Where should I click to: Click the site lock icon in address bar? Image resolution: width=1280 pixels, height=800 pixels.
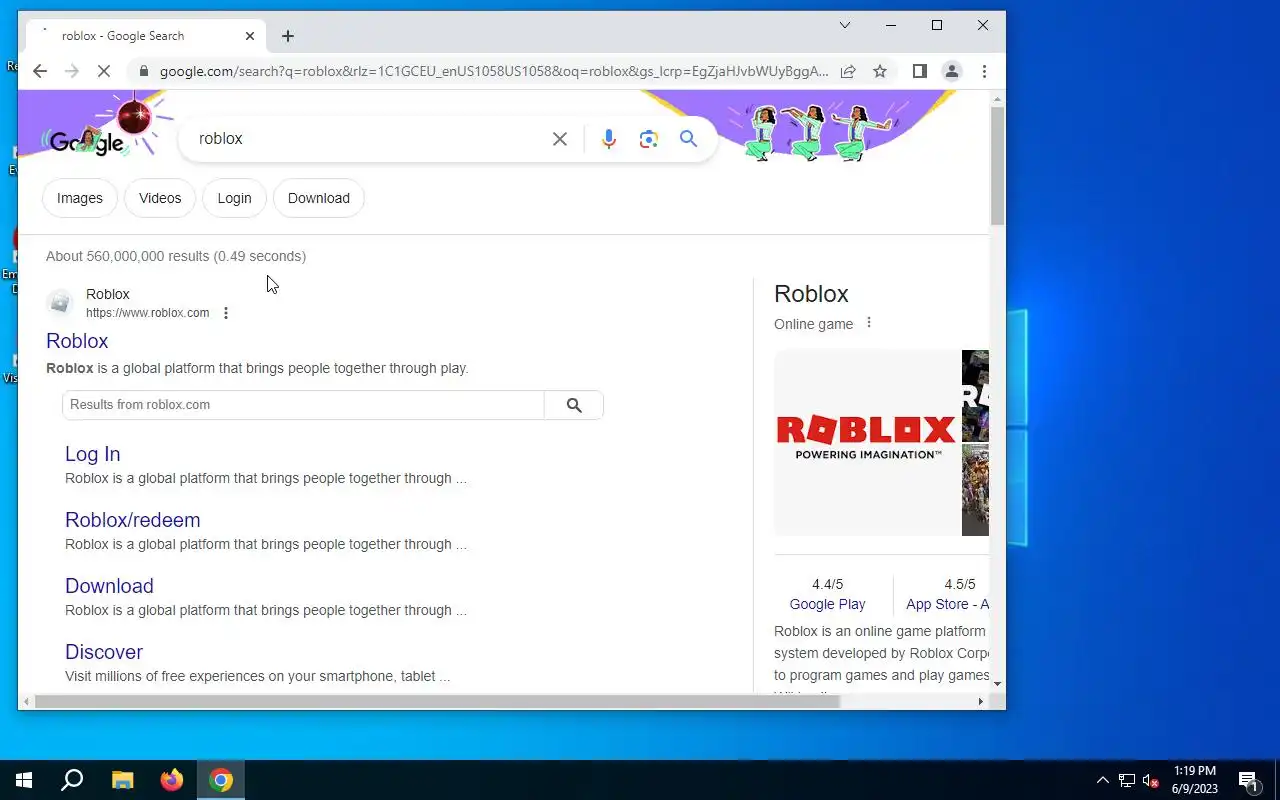[x=143, y=71]
